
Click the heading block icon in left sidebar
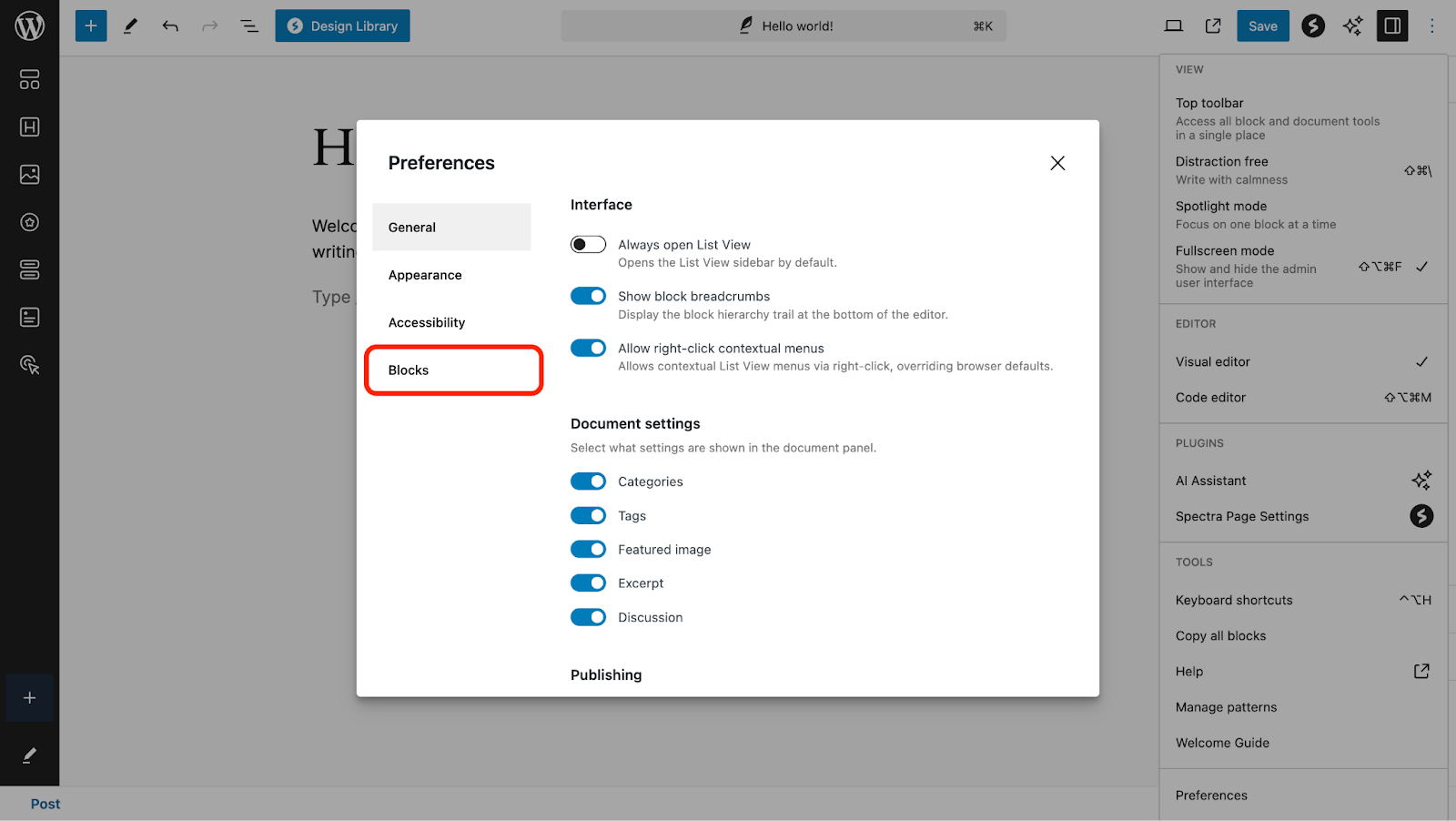pyautogui.click(x=29, y=127)
